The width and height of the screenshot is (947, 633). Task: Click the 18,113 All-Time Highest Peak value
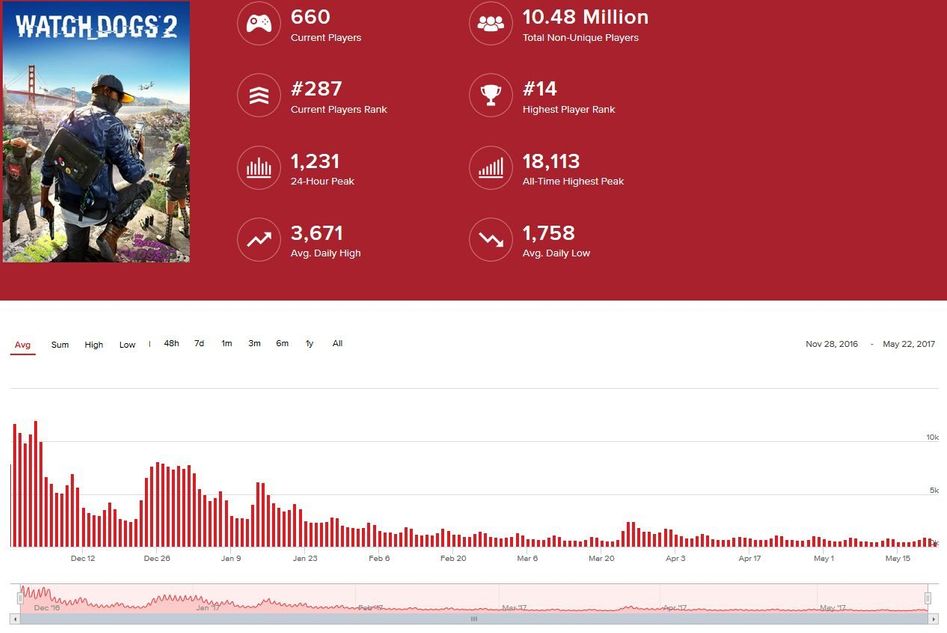click(x=551, y=161)
